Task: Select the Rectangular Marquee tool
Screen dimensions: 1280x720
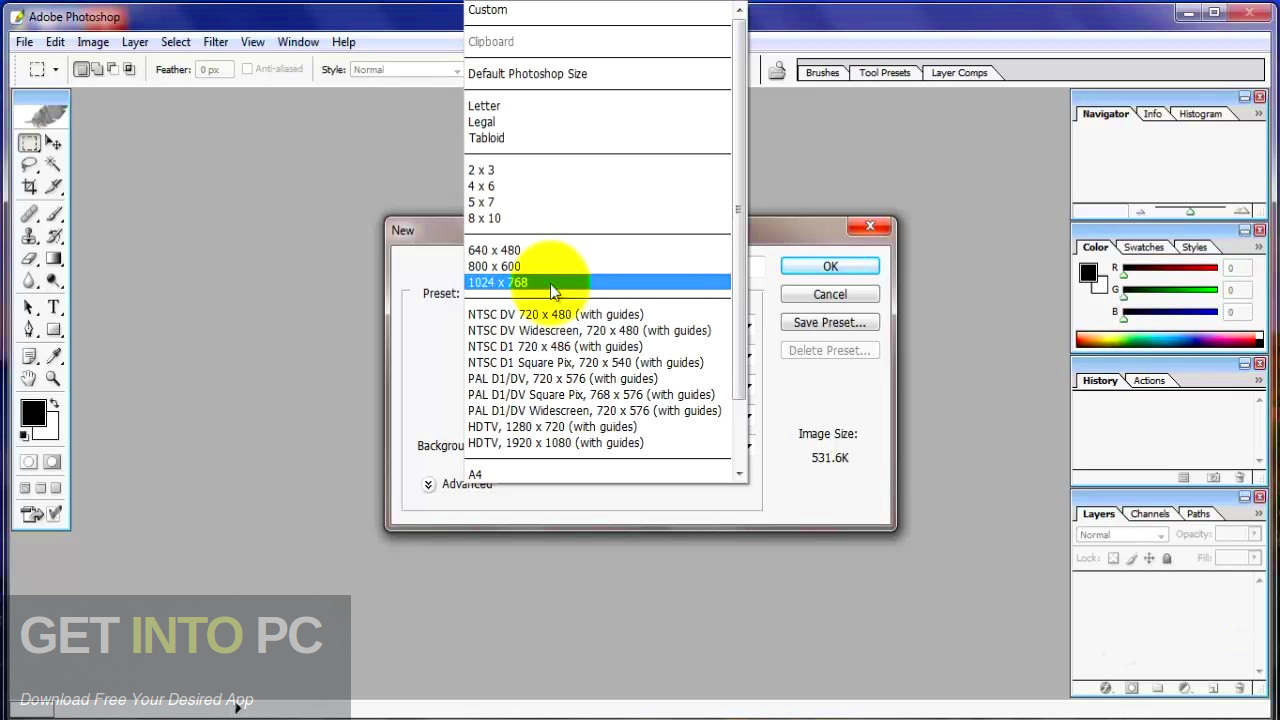Action: click(31, 143)
